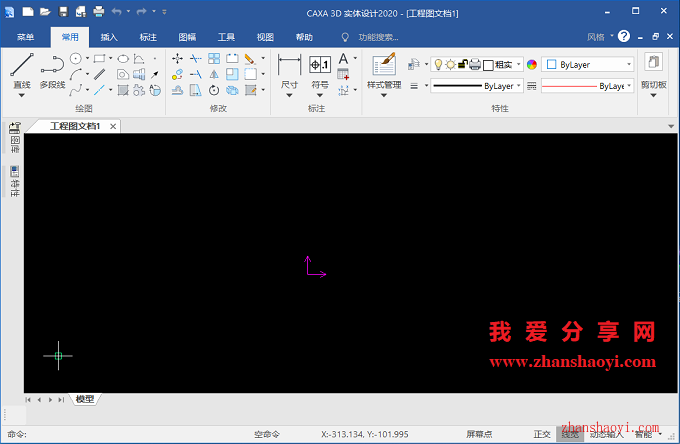
Task: Switch to the 图幅 ribbon tab
Action: (x=187, y=37)
